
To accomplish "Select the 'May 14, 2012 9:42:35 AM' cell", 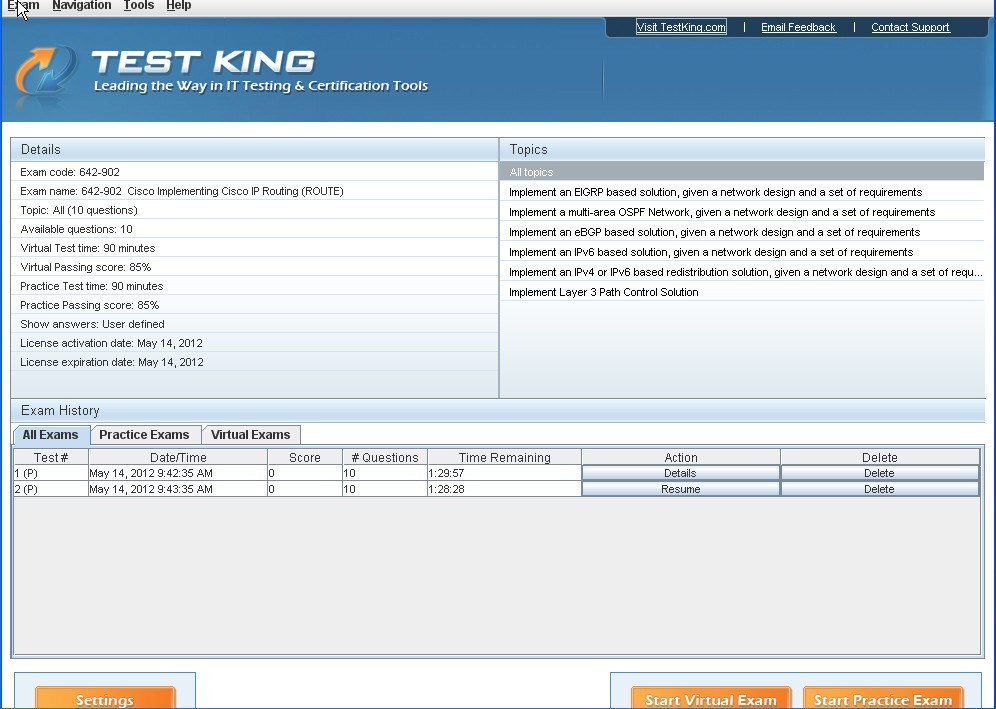I will pyautogui.click(x=178, y=473).
